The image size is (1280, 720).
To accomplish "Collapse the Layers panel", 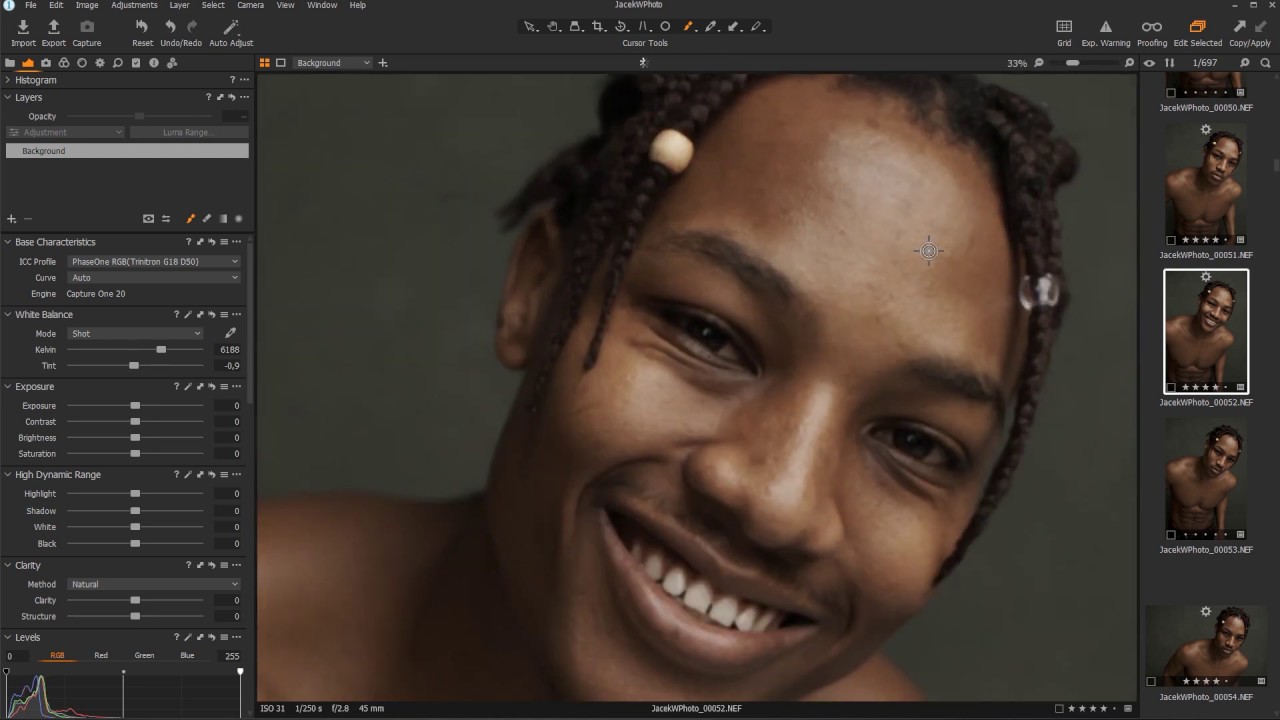I will 7,97.
